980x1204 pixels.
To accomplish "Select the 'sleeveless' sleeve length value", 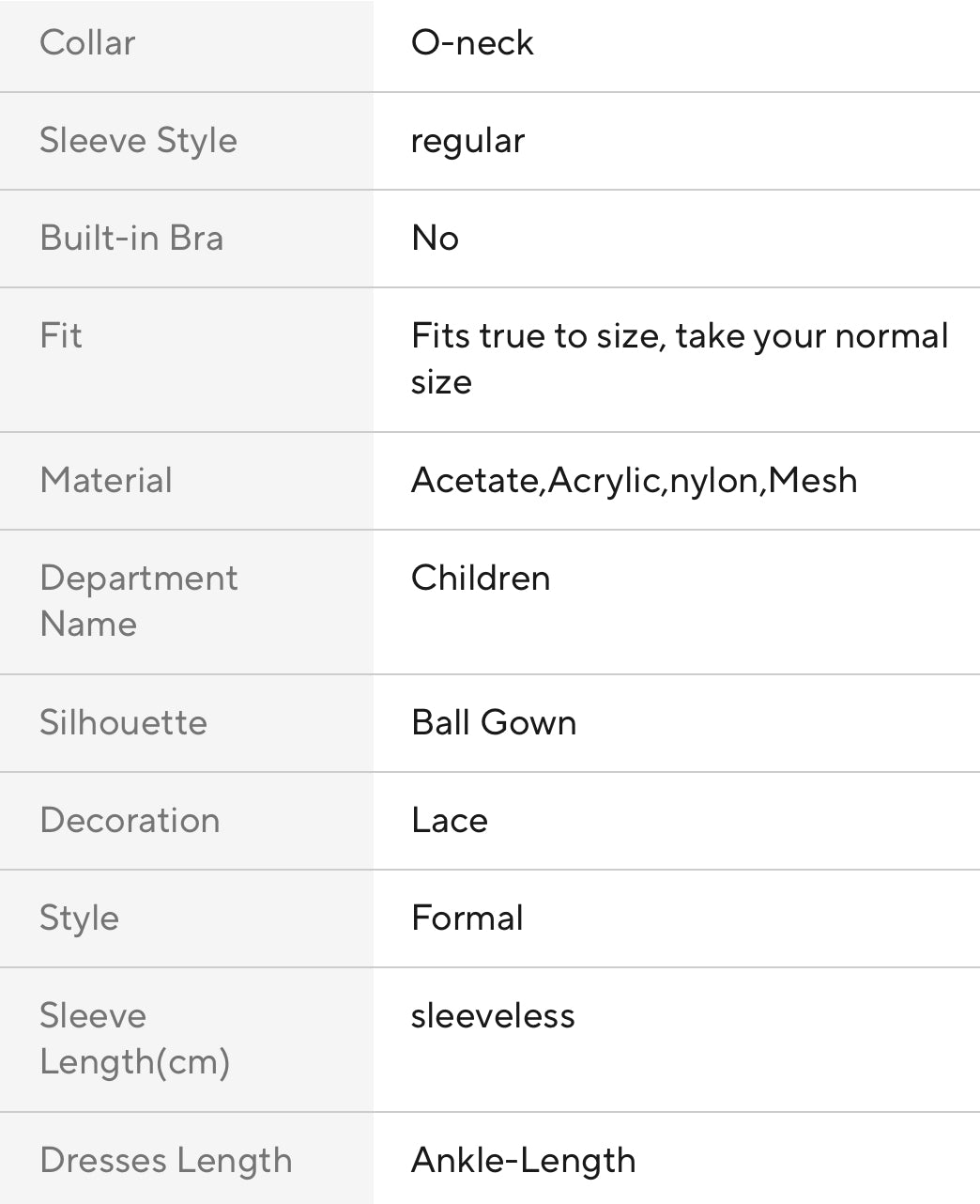I will click(x=493, y=1016).
